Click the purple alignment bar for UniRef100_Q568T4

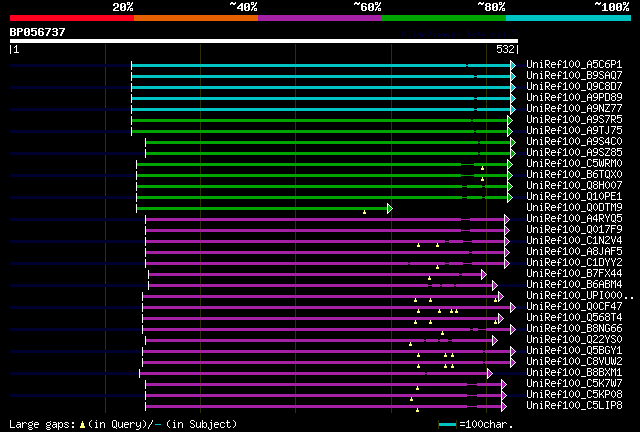coord(320,318)
